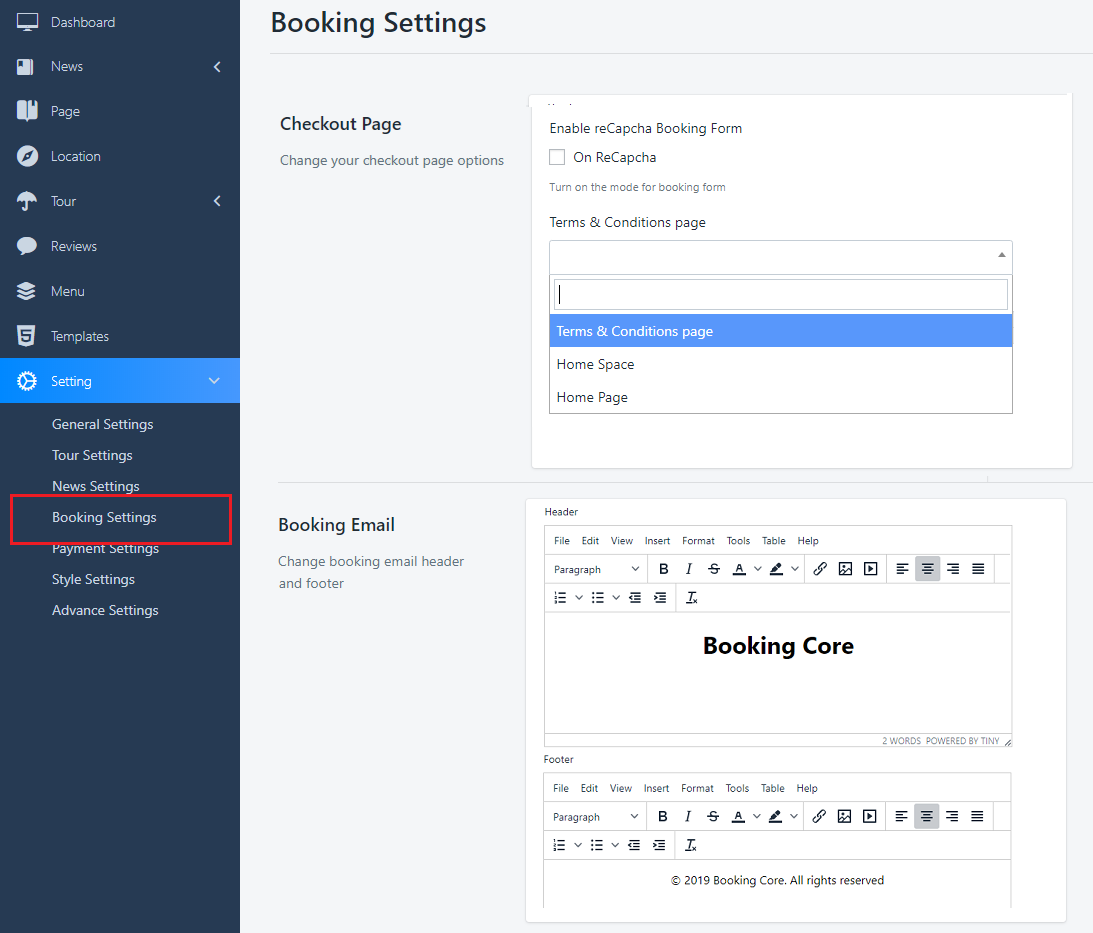1093x933 pixels.
Task: Justify text in Footer editor toolbar
Action: tap(977, 817)
